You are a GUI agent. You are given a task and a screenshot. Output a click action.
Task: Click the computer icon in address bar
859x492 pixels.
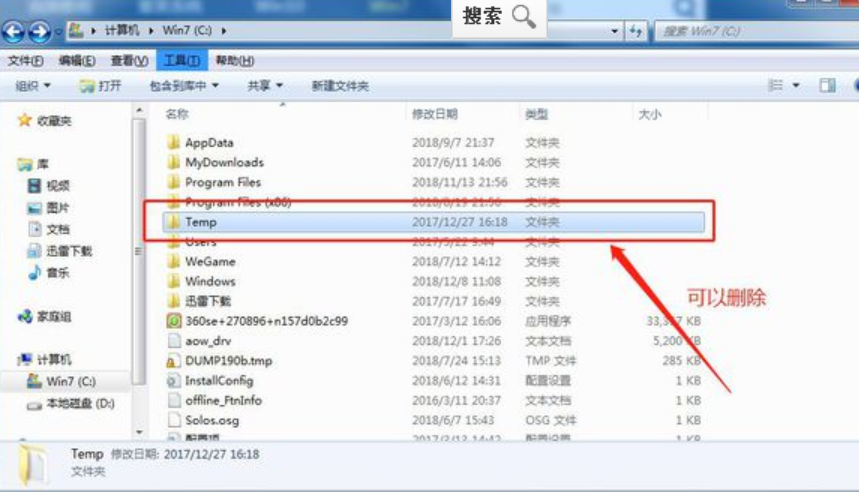coord(76,30)
